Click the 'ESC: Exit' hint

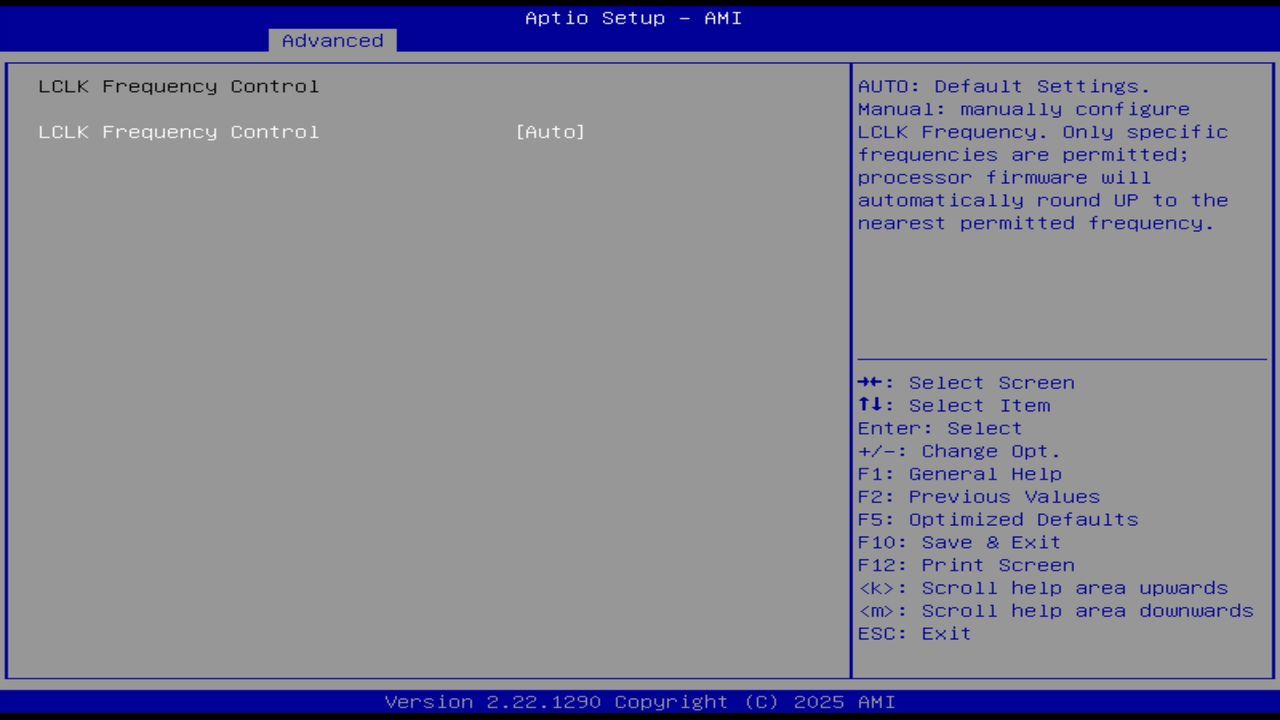pos(914,634)
